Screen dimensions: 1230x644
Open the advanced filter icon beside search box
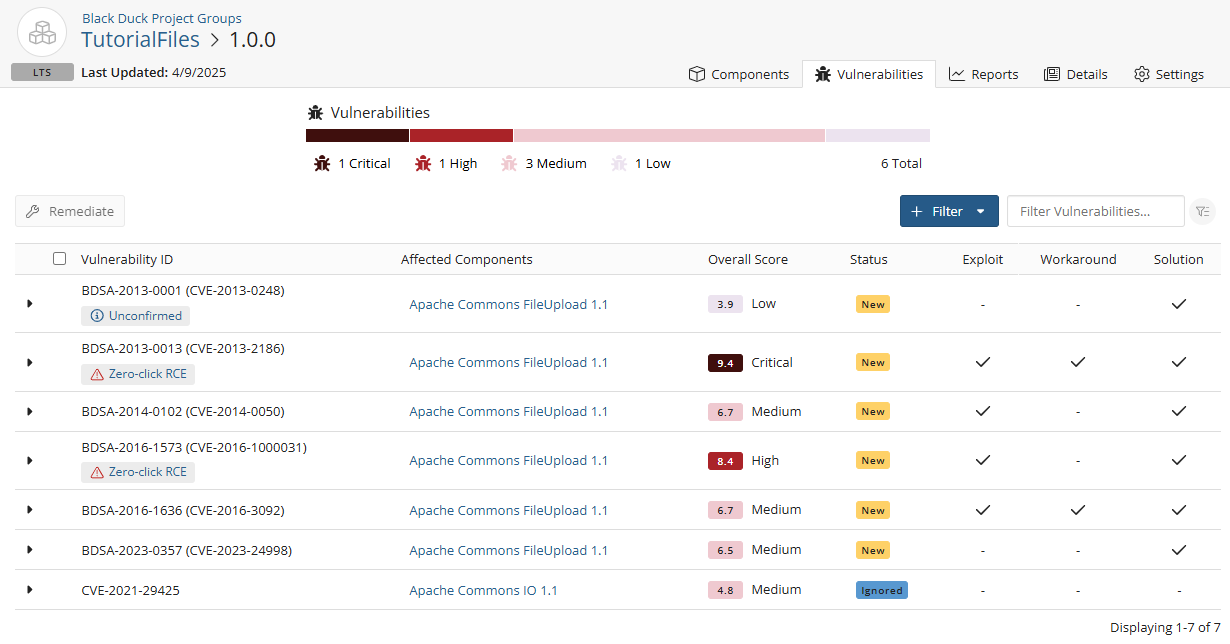pyautogui.click(x=1203, y=211)
